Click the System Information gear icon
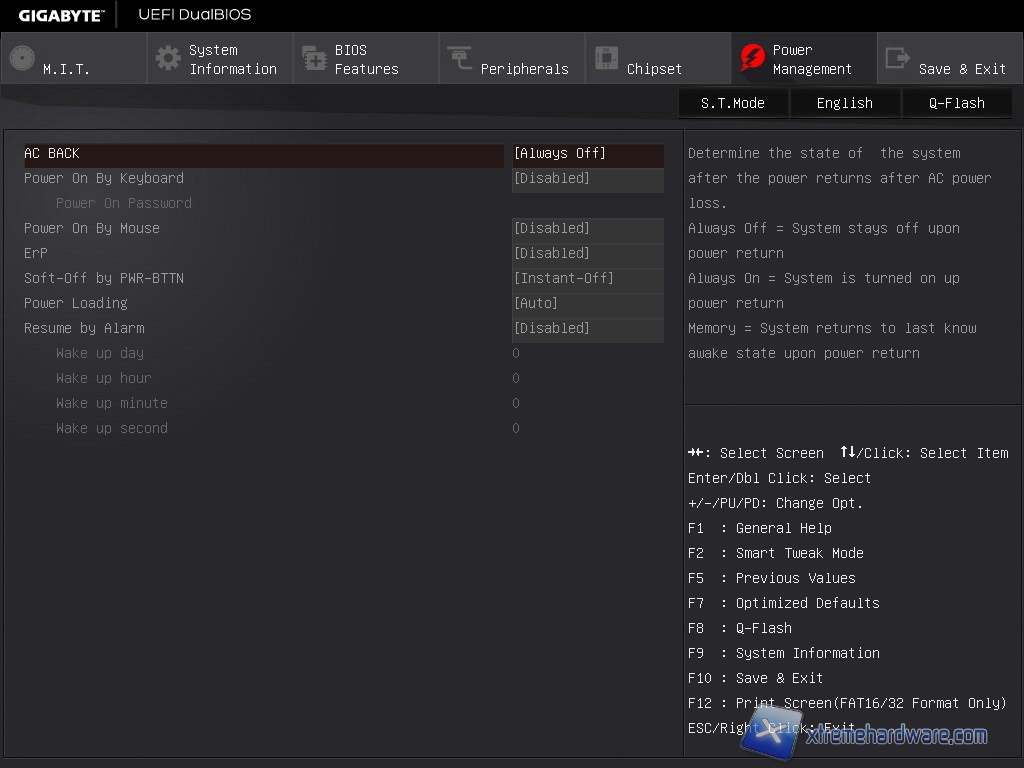 pos(168,58)
